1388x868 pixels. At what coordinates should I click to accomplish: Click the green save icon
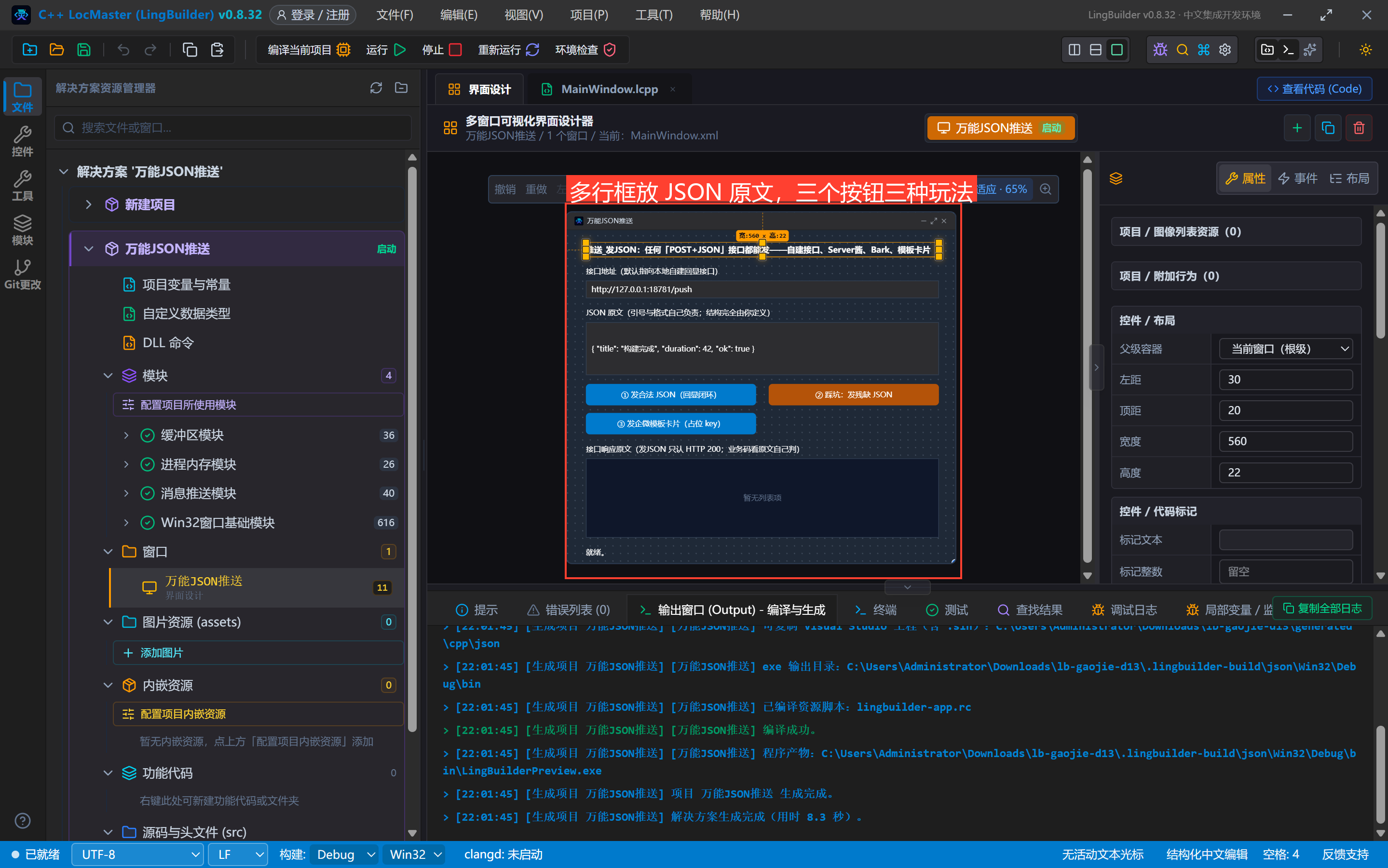pos(84,50)
